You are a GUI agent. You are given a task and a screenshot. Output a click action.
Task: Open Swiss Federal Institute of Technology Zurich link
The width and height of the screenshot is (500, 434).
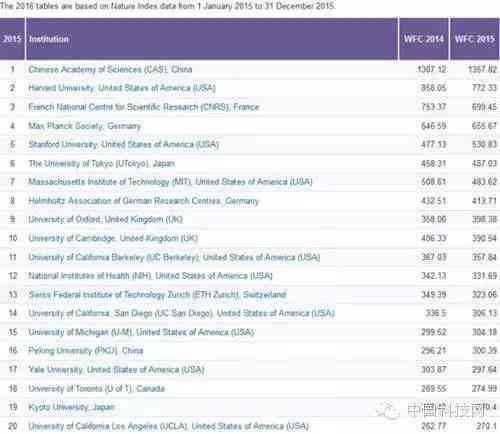pyautogui.click(x=157, y=295)
